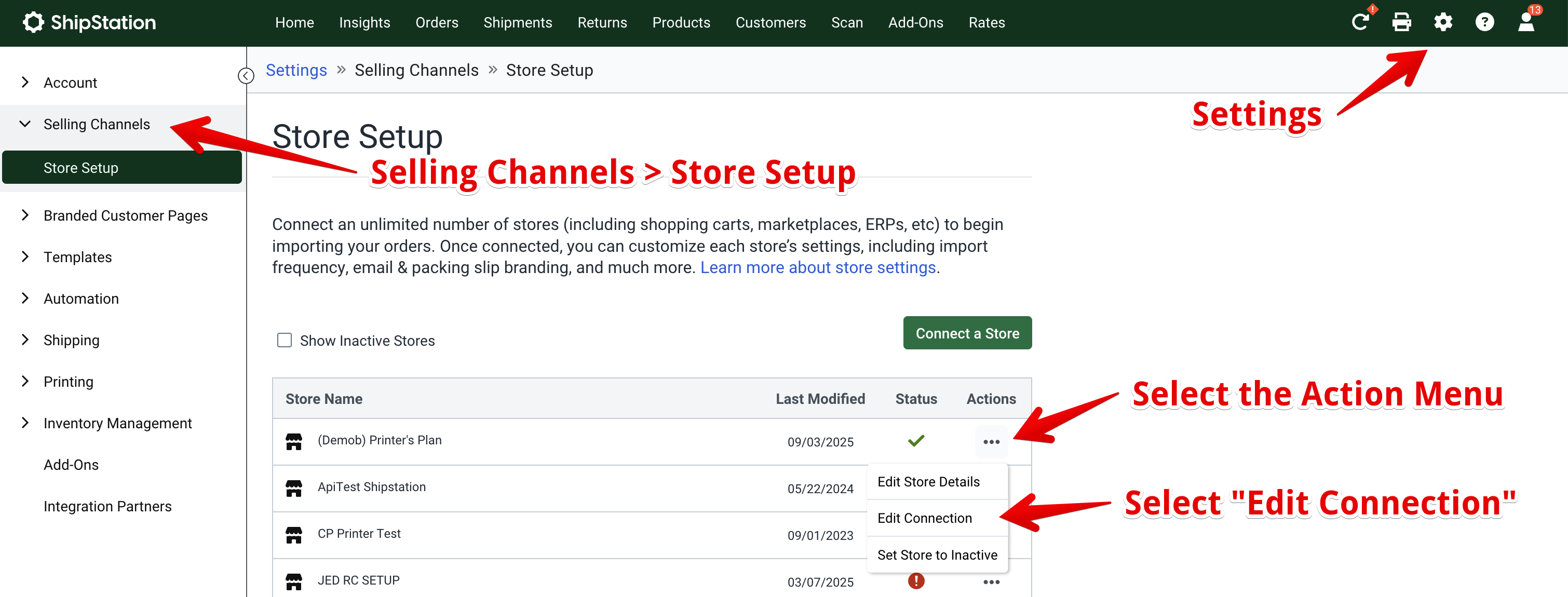Open the Returns tab
Image resolution: width=1568 pixels, height=597 pixels.
coord(602,22)
